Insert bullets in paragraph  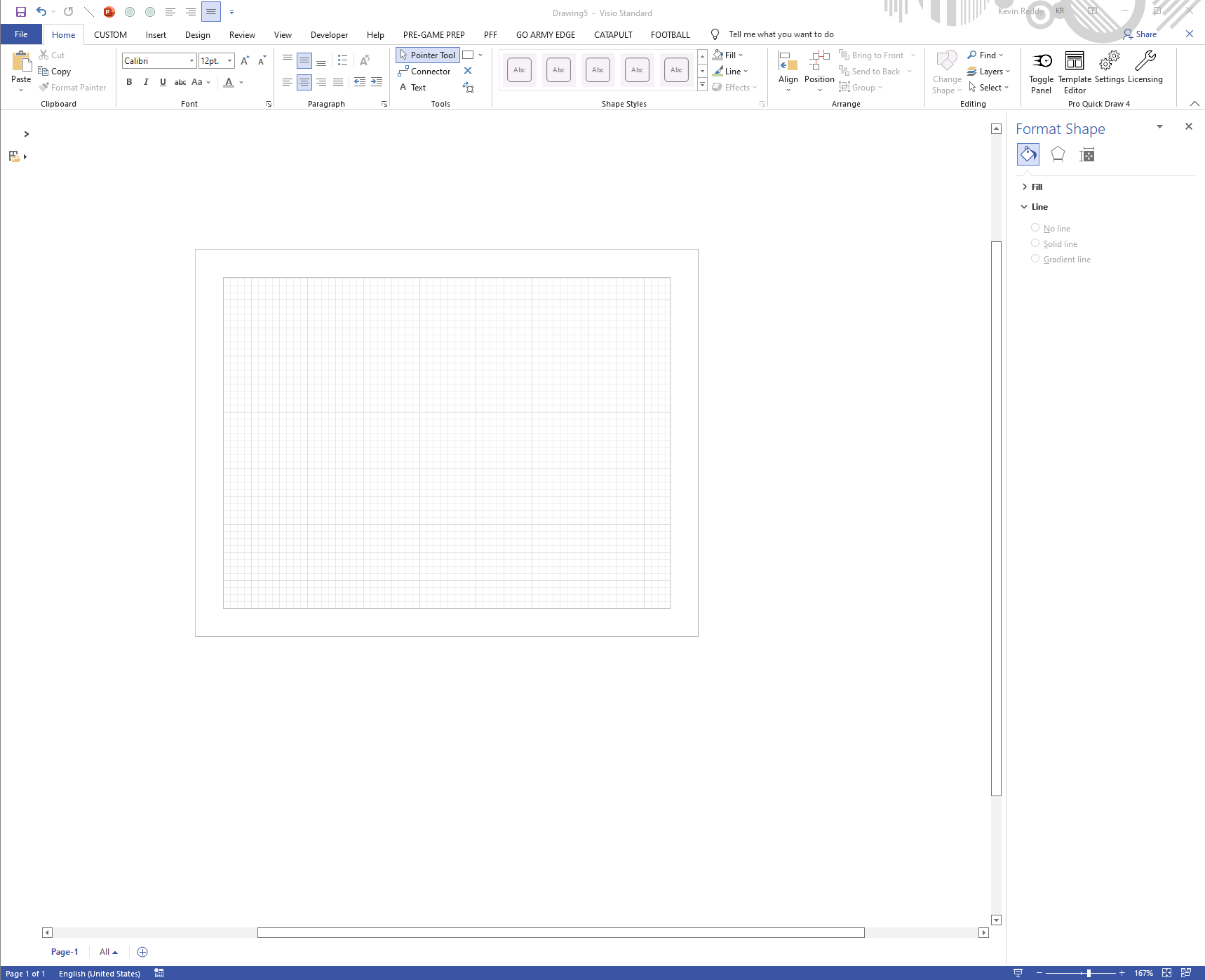(x=342, y=61)
